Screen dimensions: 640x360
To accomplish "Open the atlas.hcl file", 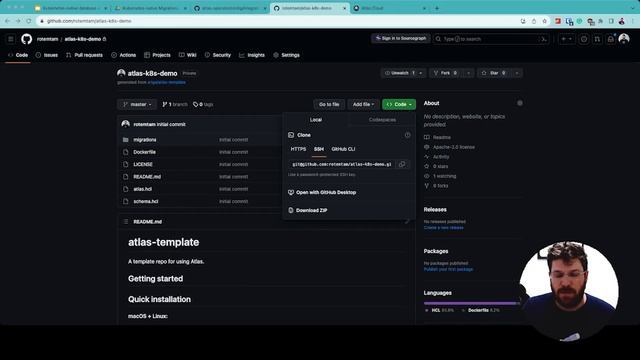I will (x=142, y=189).
